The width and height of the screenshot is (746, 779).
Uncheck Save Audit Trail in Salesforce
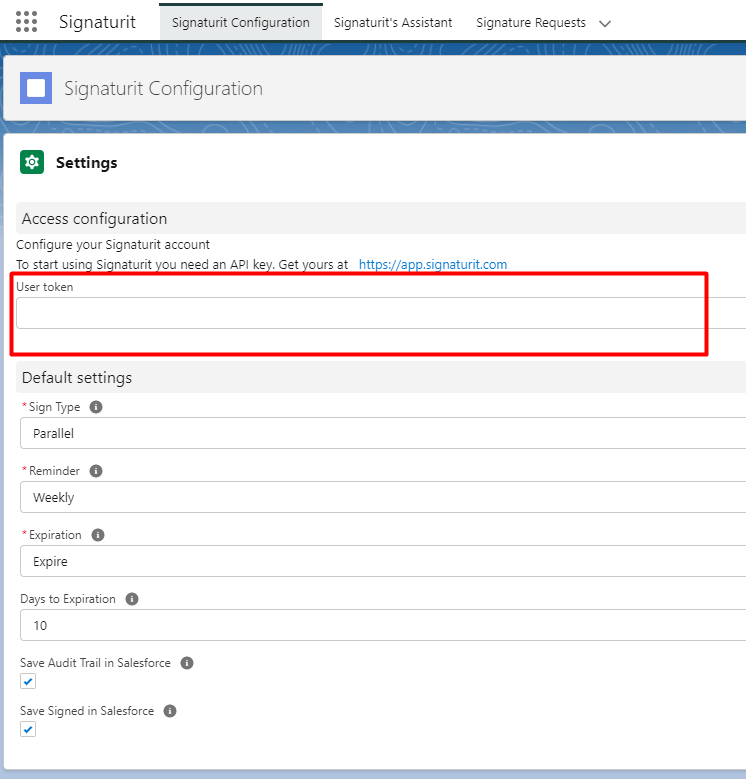pyautogui.click(x=28, y=681)
